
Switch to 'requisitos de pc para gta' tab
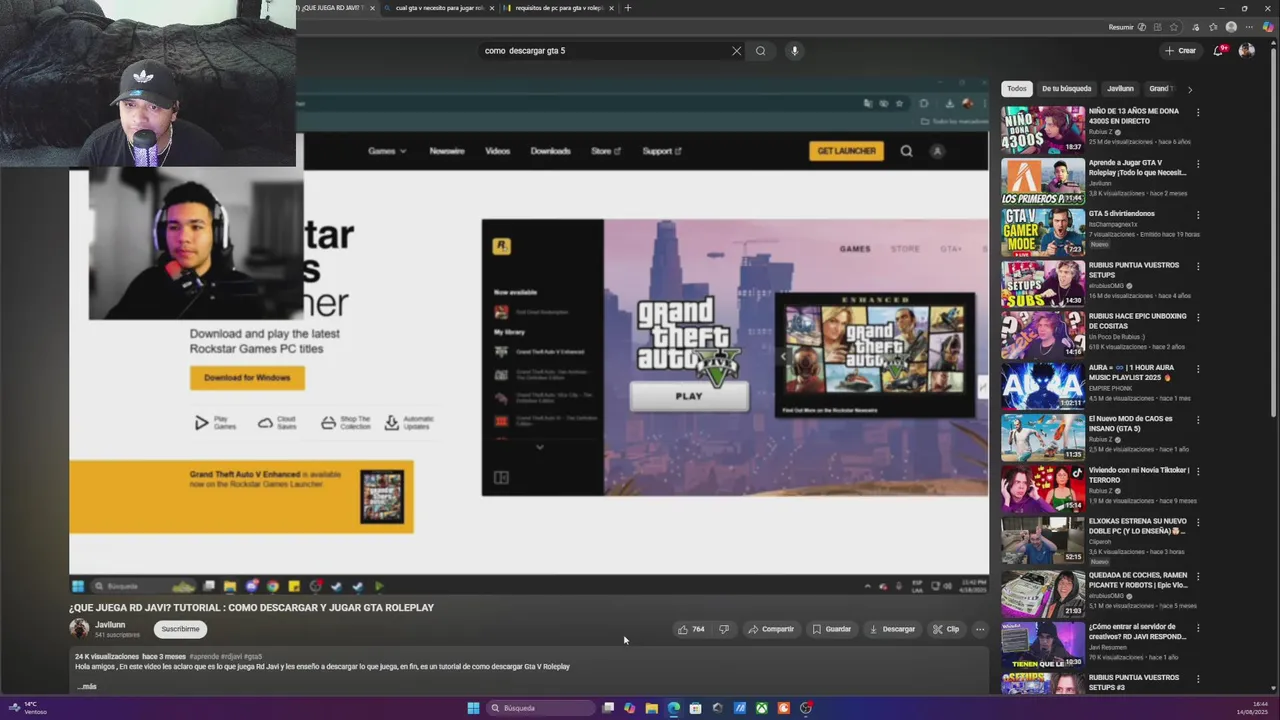(558, 8)
